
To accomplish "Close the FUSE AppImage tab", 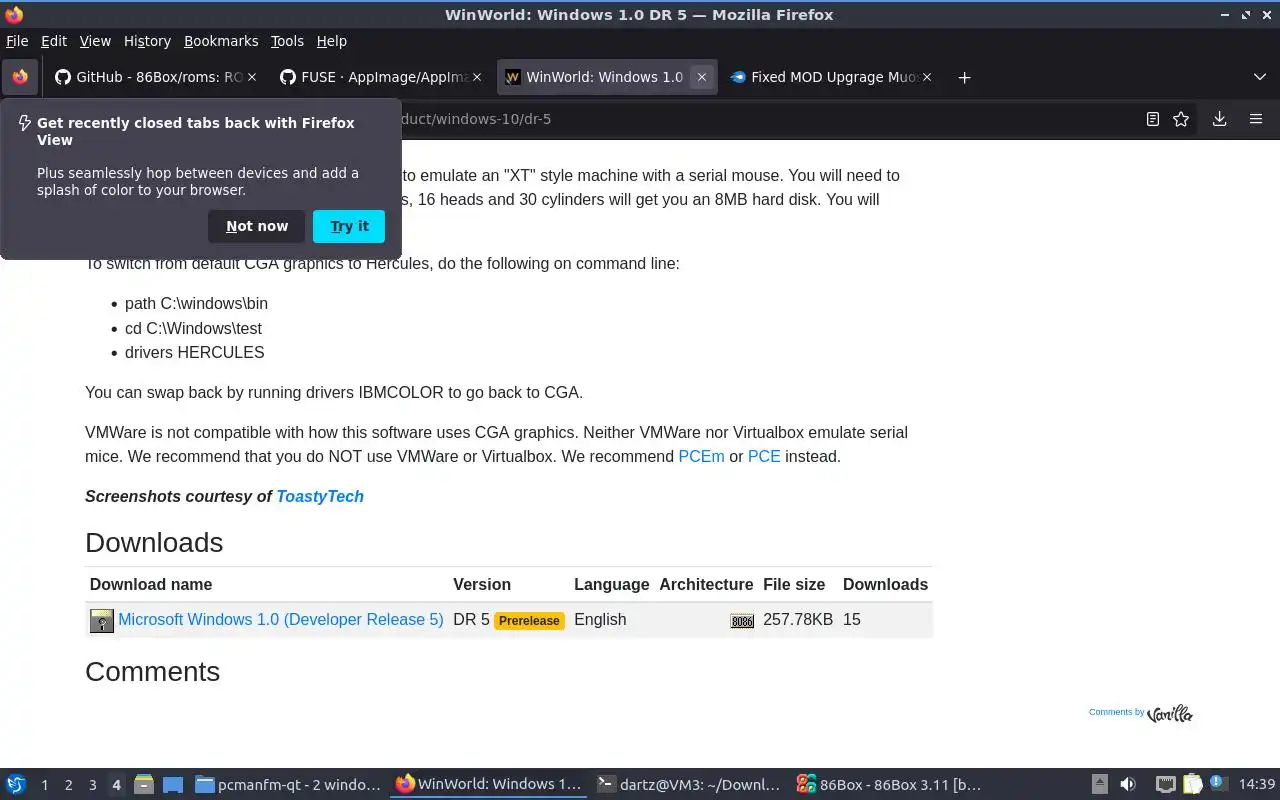I will (477, 77).
